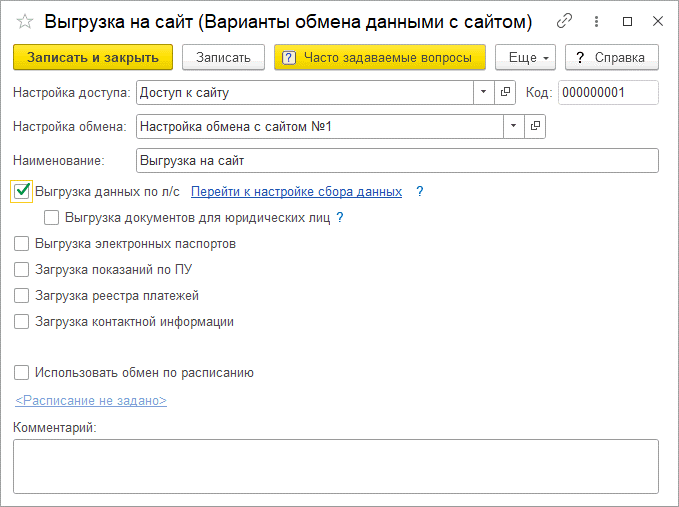Open the 'Еще' dropdown menu
The height and width of the screenshot is (507, 679).
(524, 58)
